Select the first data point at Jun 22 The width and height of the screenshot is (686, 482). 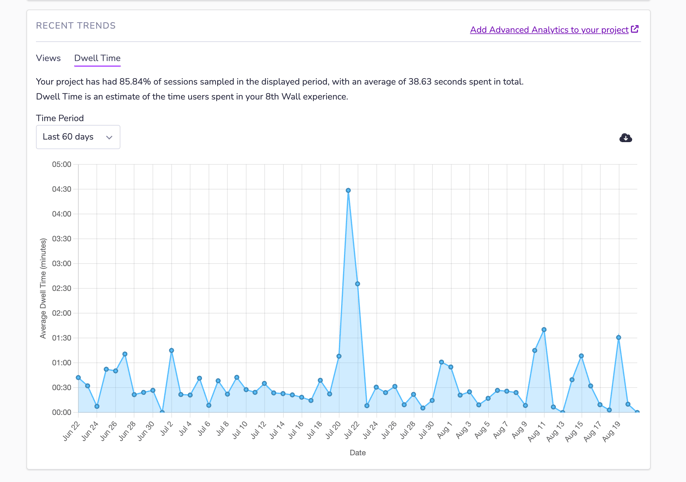(79, 378)
